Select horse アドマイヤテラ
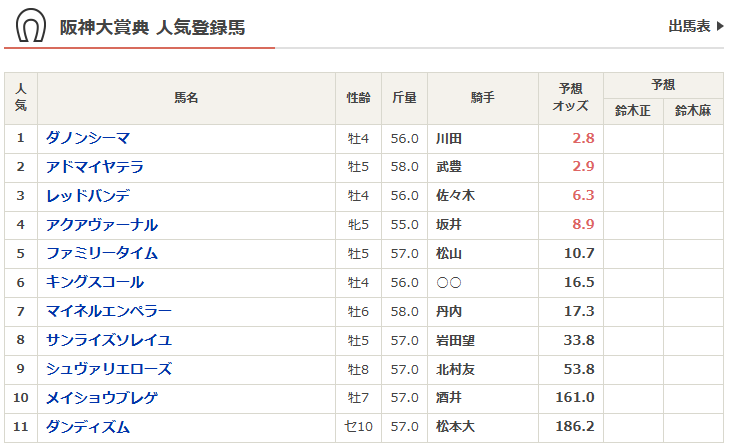729x446 pixels. [95, 167]
